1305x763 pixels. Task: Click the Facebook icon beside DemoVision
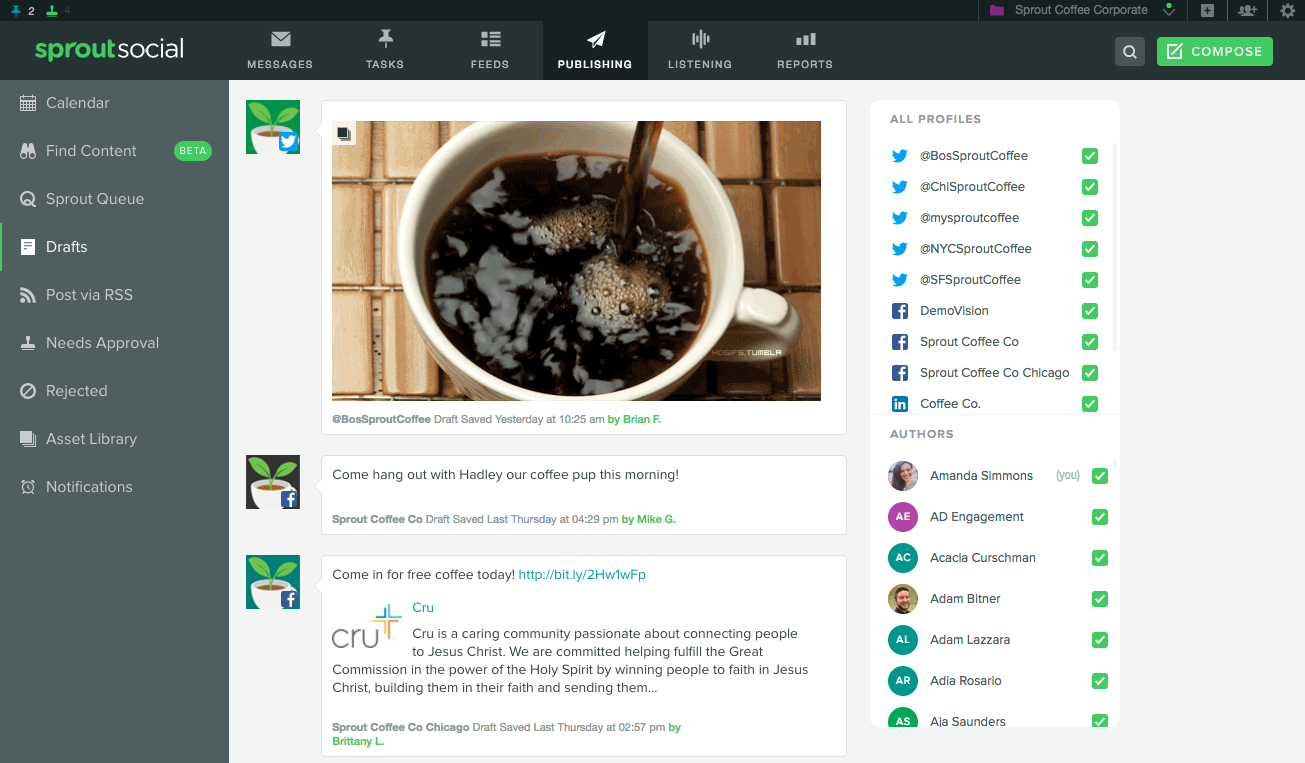(x=900, y=311)
